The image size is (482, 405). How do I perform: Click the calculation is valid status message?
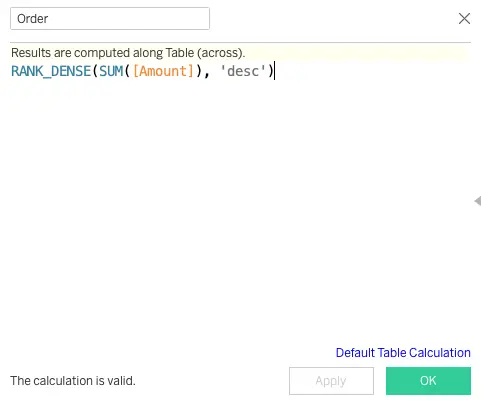click(x=73, y=381)
